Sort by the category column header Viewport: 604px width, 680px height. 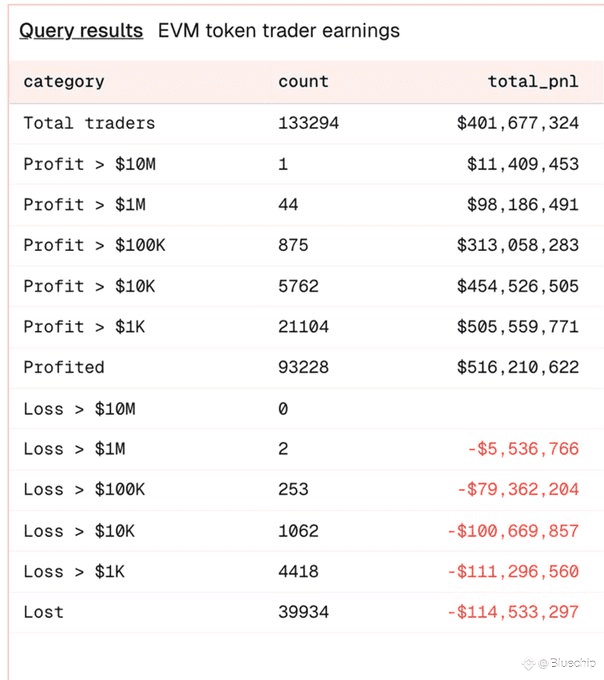click(64, 82)
